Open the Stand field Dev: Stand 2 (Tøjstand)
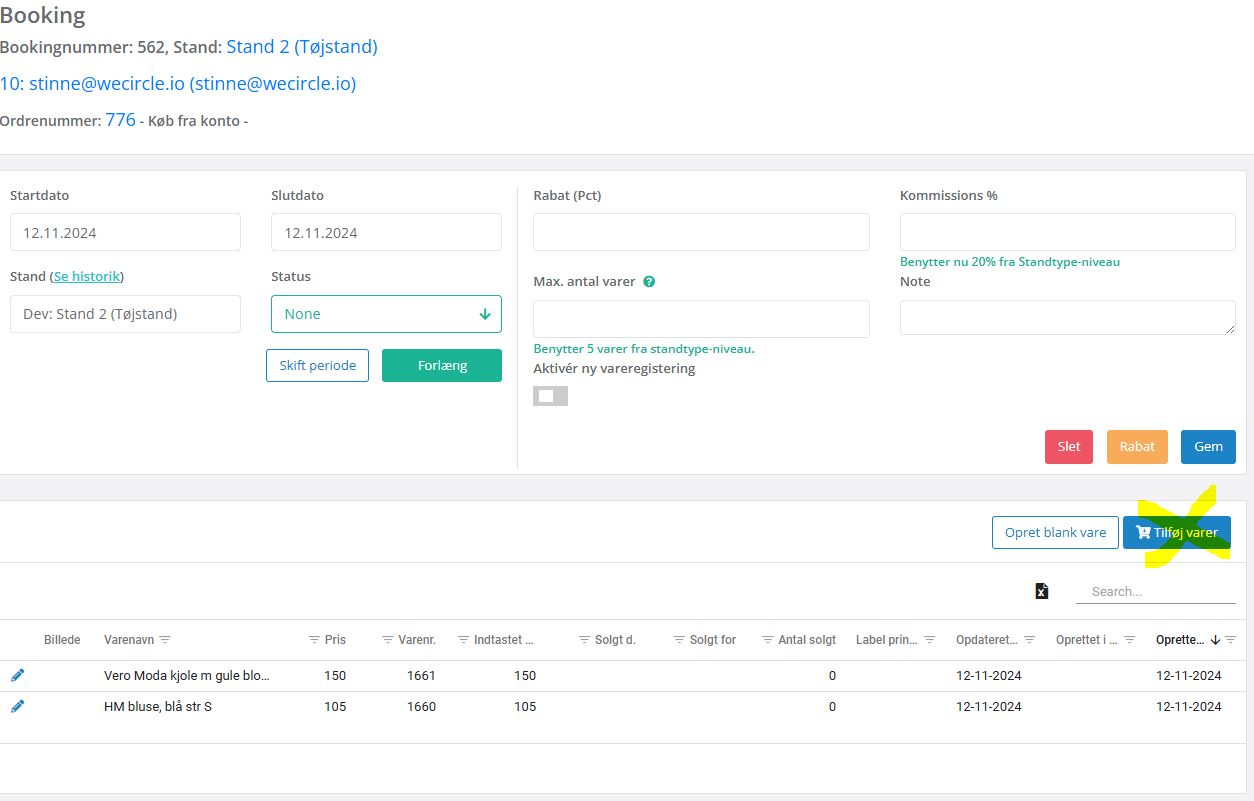 (125, 314)
